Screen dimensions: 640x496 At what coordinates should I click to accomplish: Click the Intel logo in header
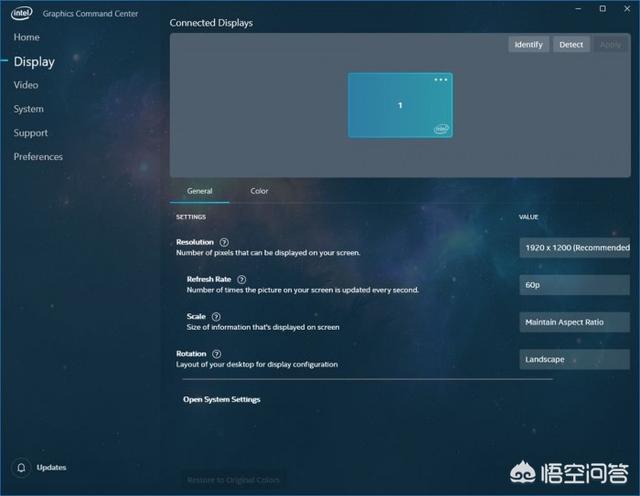coord(22,13)
